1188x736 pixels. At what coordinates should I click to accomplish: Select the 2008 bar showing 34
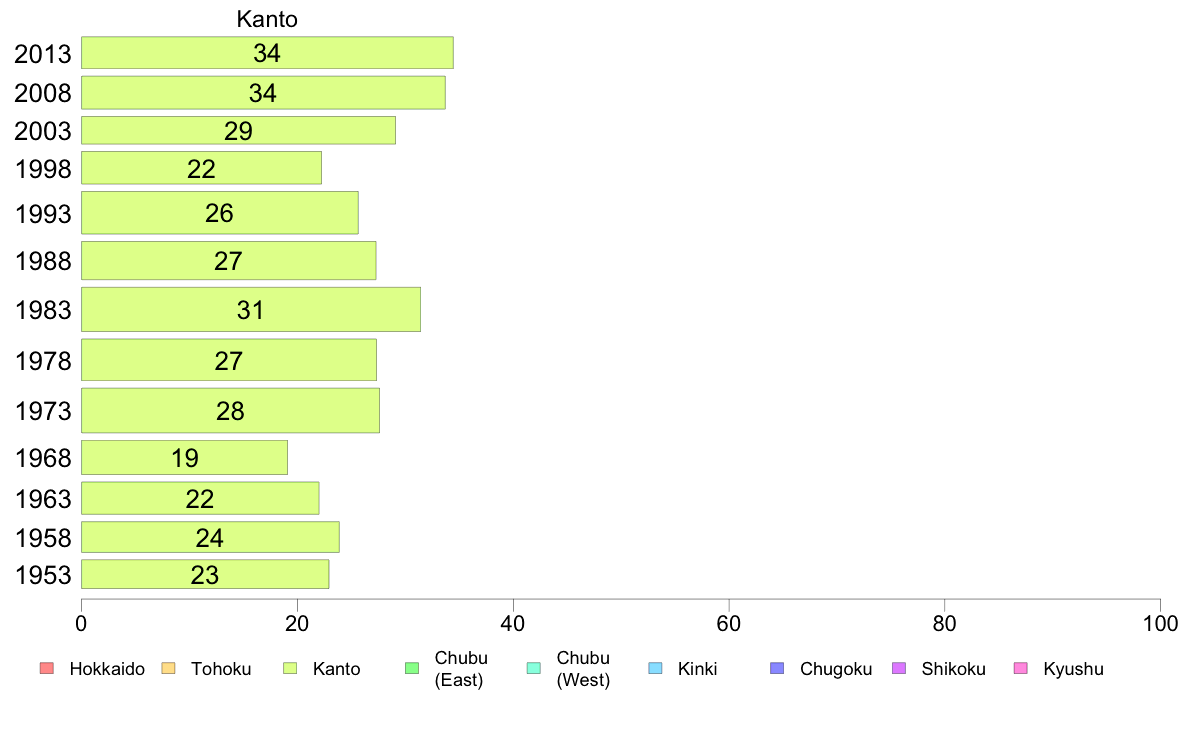click(x=264, y=92)
